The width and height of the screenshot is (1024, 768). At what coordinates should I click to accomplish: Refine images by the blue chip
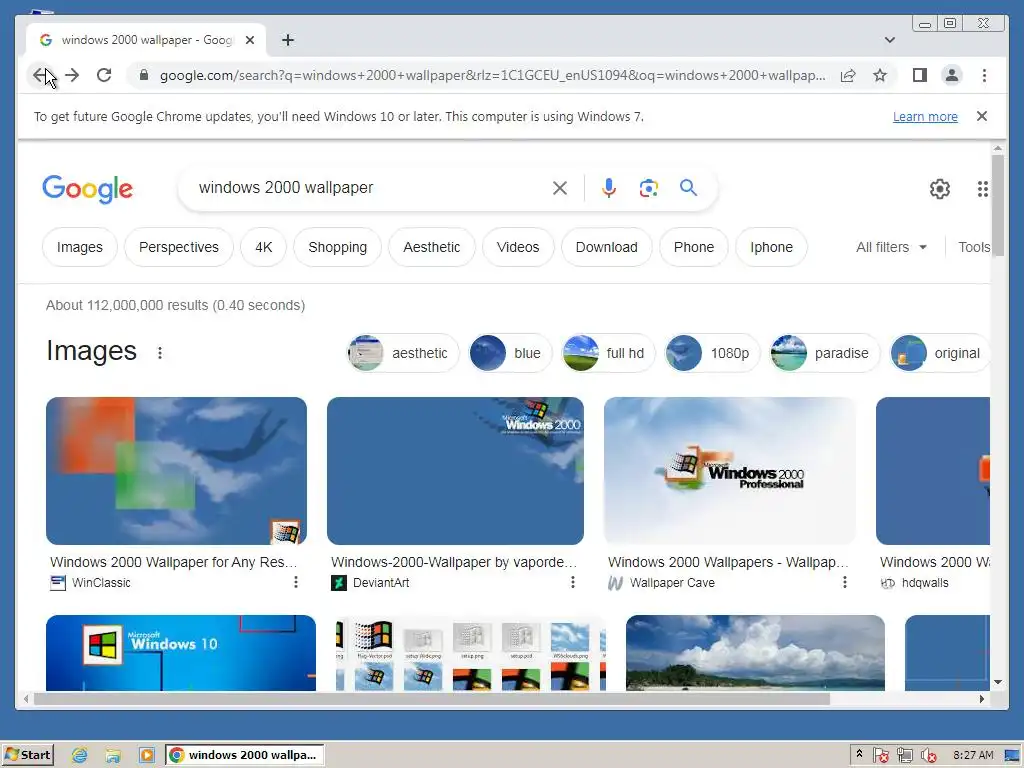[510, 353]
